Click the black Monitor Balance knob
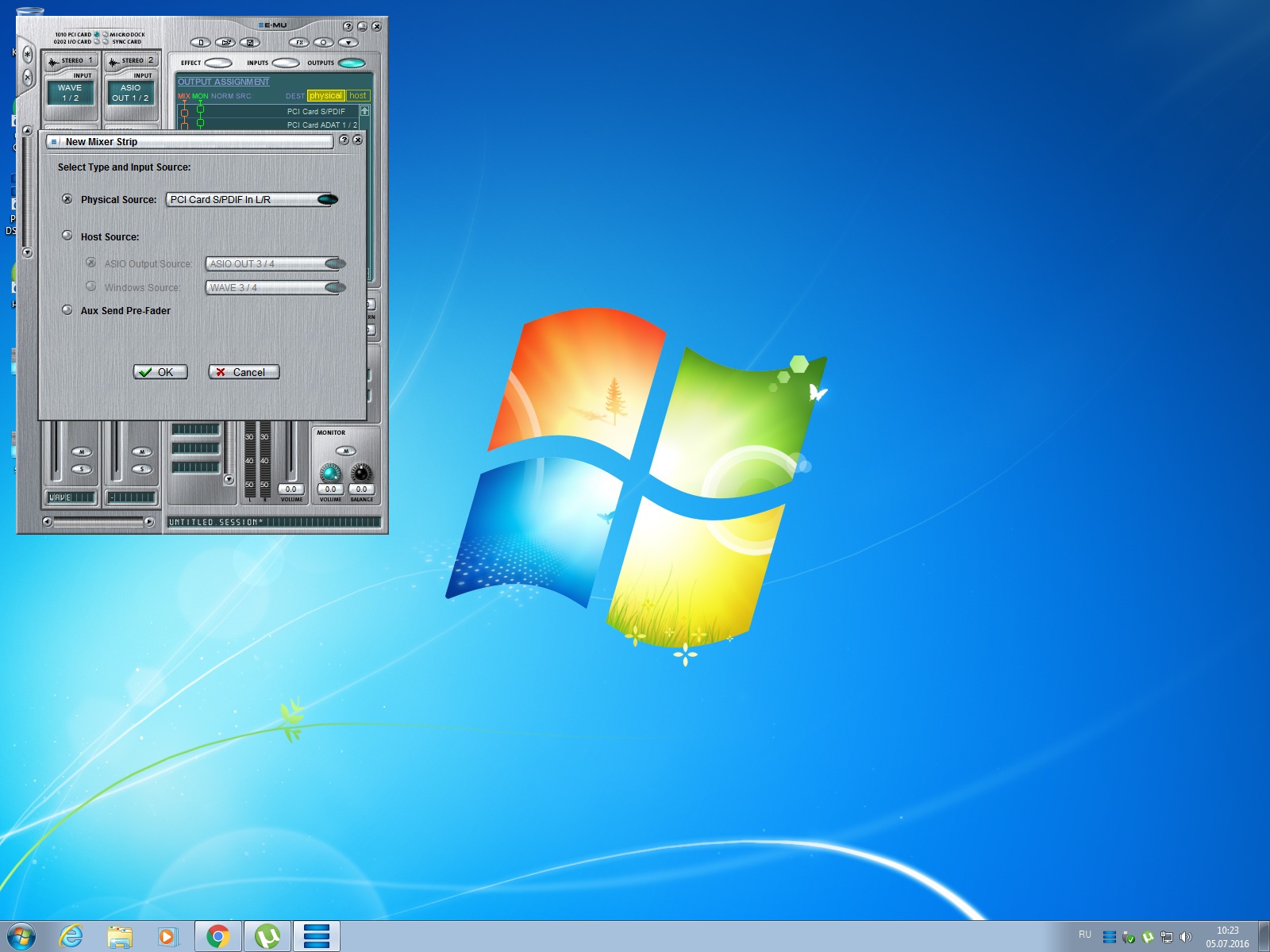This screenshot has width=1270, height=952. (361, 474)
